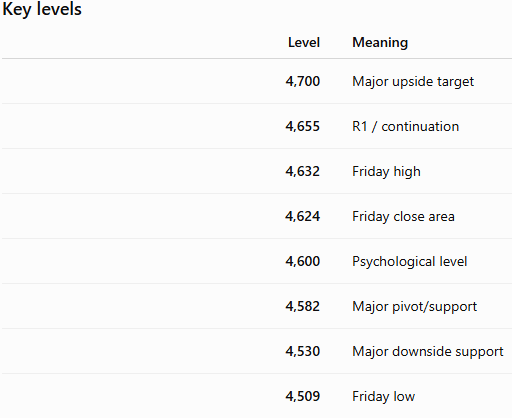The width and height of the screenshot is (512, 418).
Task: Select the Major upside target text
Action: (x=413, y=82)
